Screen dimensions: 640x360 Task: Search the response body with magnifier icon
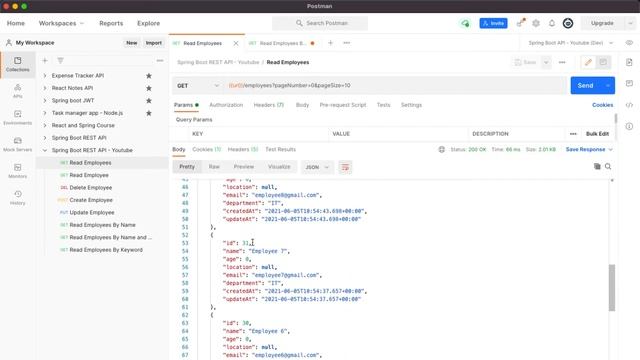coord(608,167)
